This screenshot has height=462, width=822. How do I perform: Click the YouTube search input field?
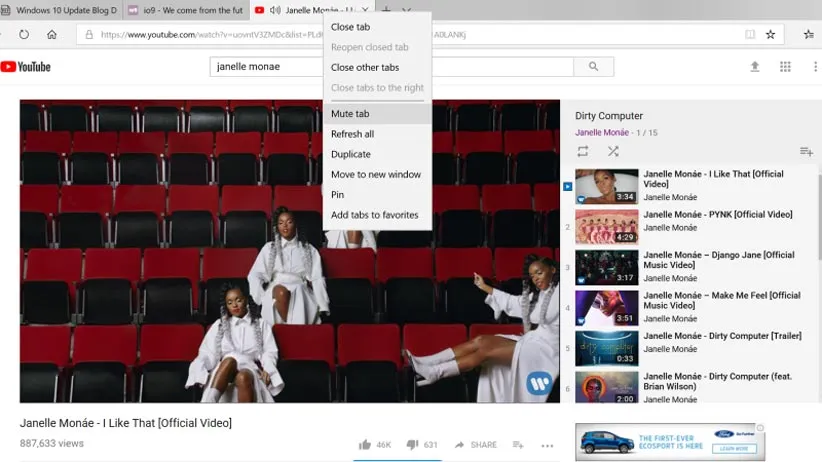[x=390, y=67]
